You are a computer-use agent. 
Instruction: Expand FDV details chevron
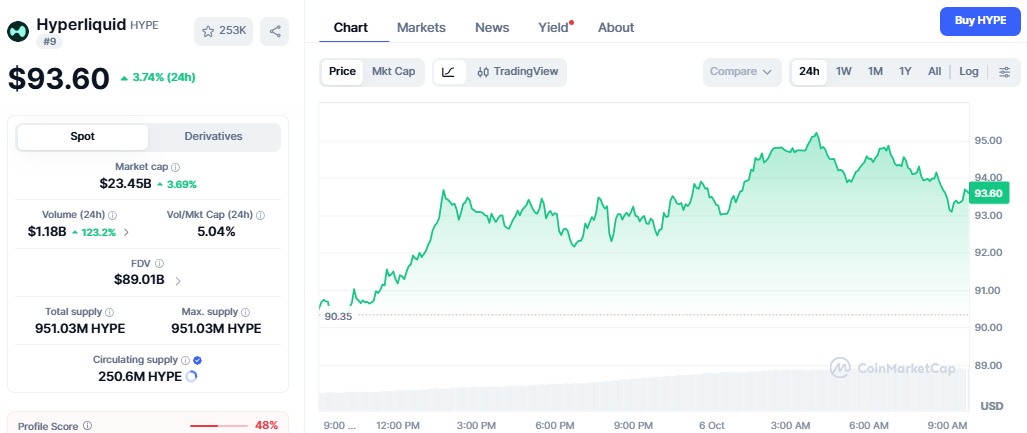tap(178, 281)
